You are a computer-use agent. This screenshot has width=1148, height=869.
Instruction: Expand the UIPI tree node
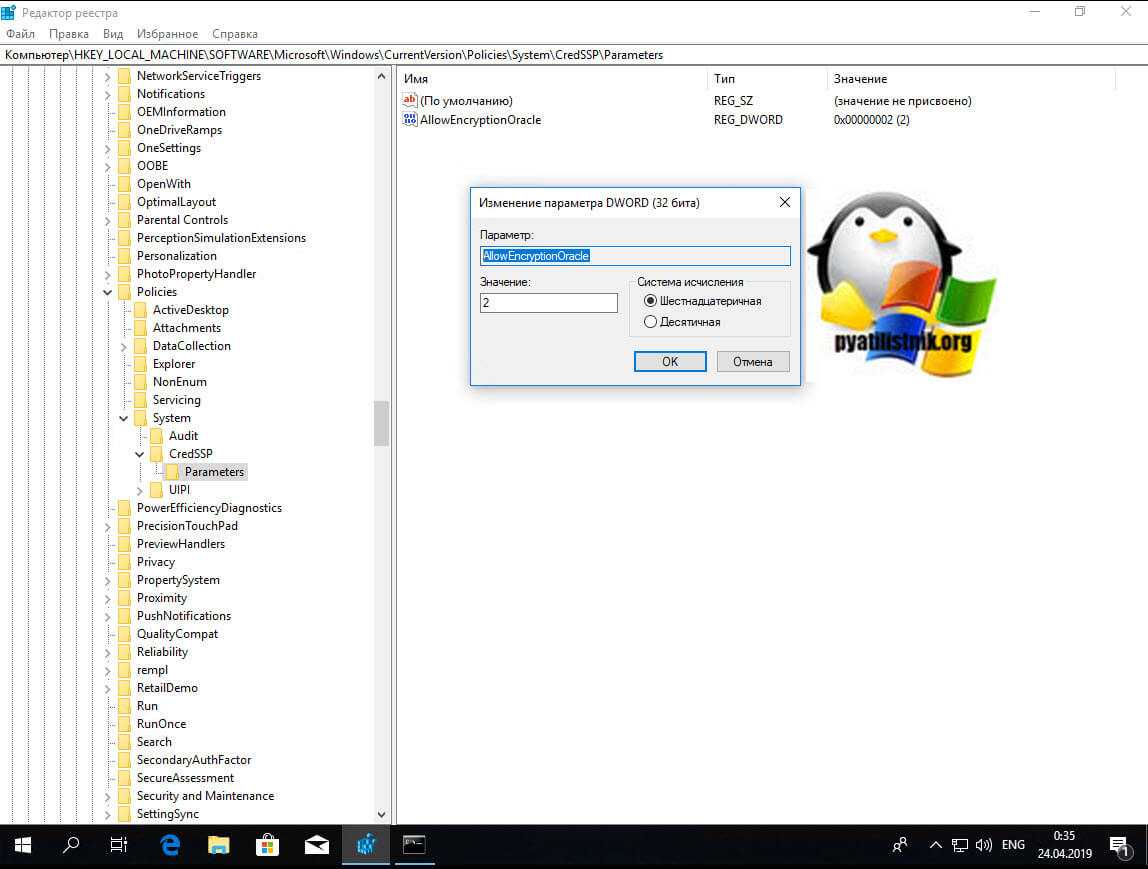click(x=140, y=490)
